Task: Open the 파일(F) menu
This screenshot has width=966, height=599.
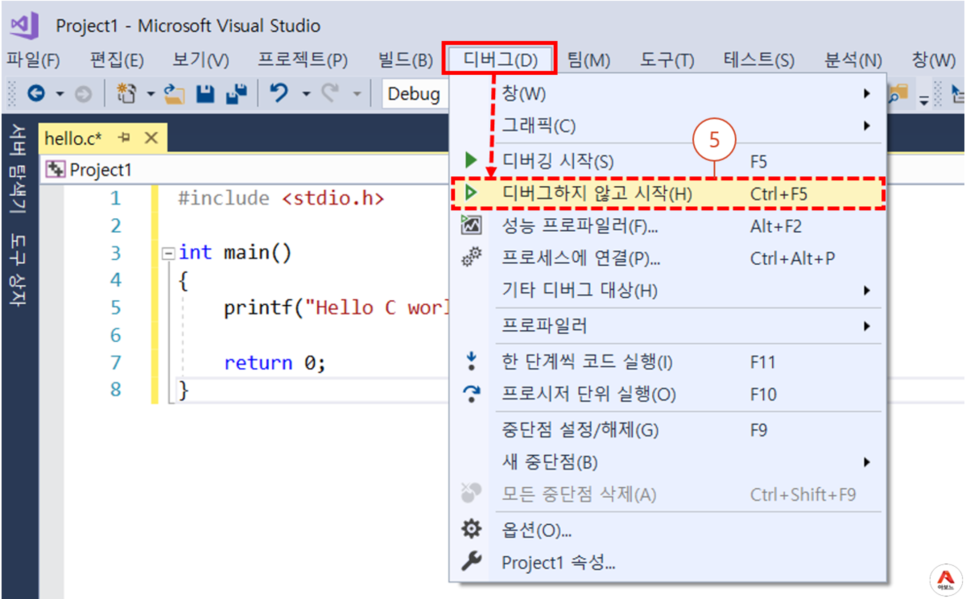Action: tap(33, 60)
